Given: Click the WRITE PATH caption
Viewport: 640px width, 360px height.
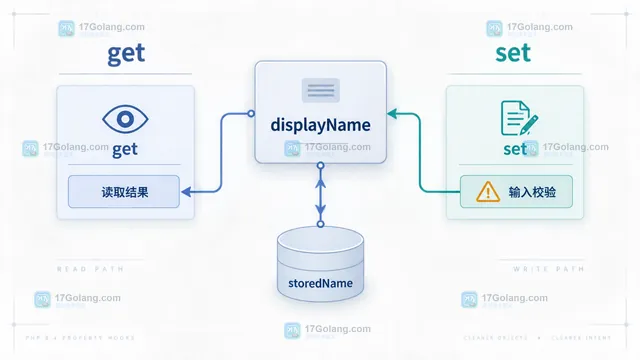Looking at the screenshot, I should tap(549, 269).
